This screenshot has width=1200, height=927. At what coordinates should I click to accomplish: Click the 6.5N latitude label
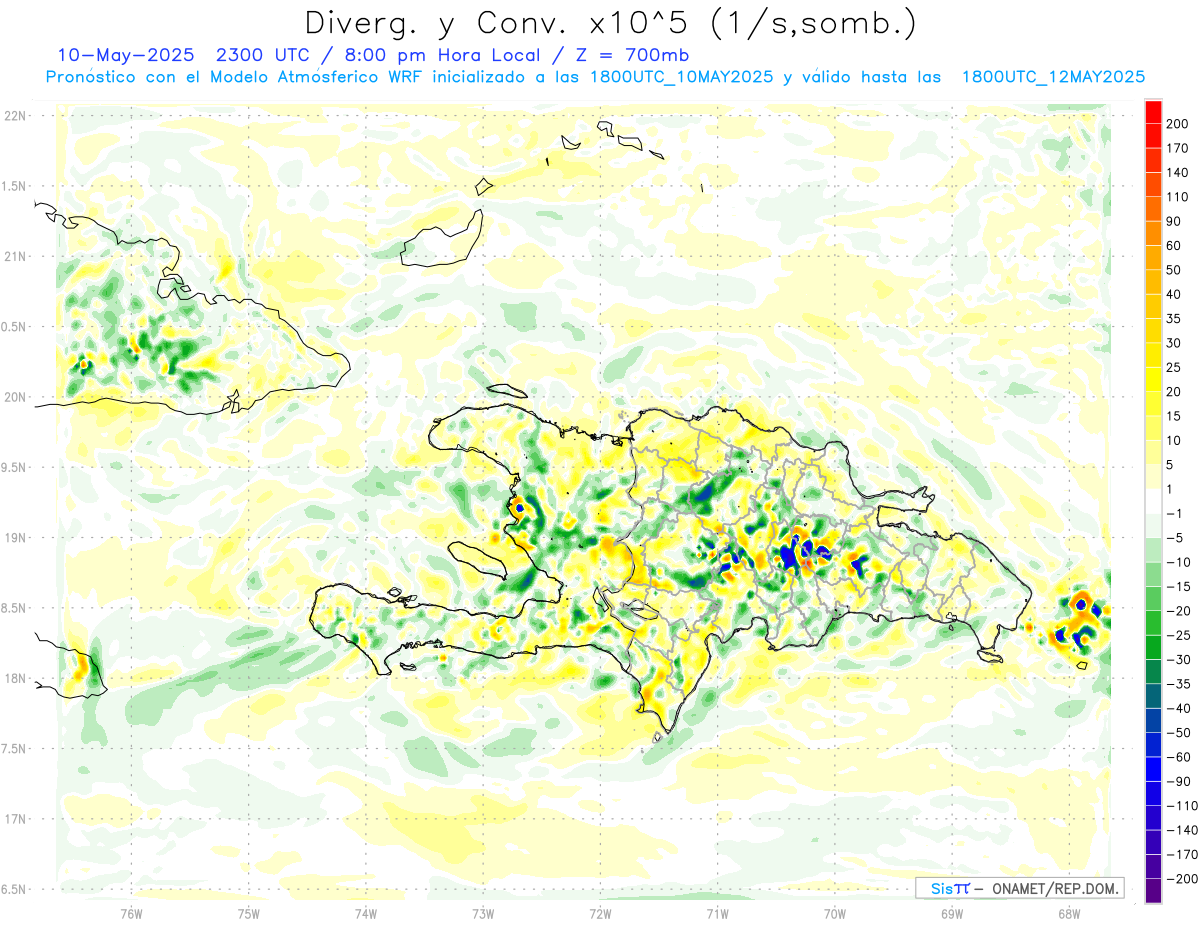click(x=13, y=889)
